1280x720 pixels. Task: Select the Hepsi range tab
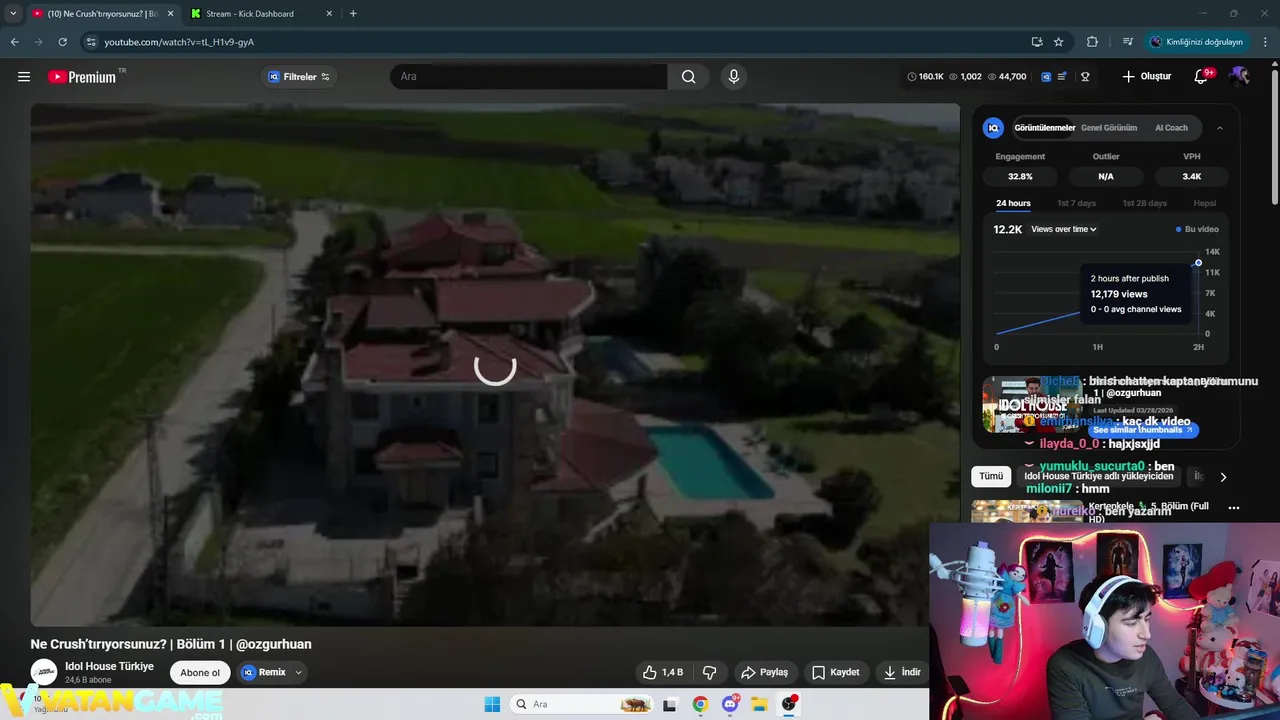point(1204,203)
